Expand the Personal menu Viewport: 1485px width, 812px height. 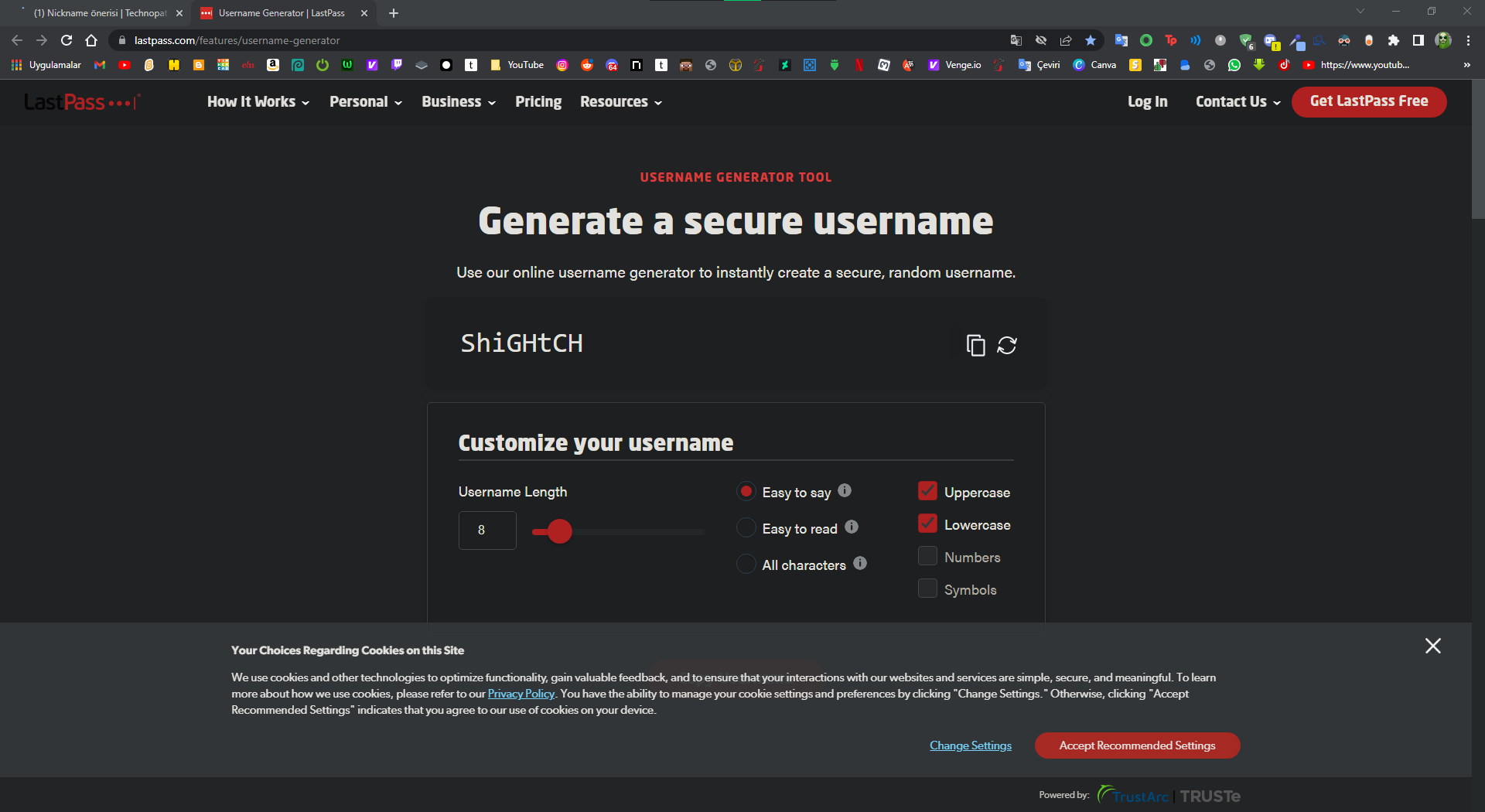(x=366, y=102)
